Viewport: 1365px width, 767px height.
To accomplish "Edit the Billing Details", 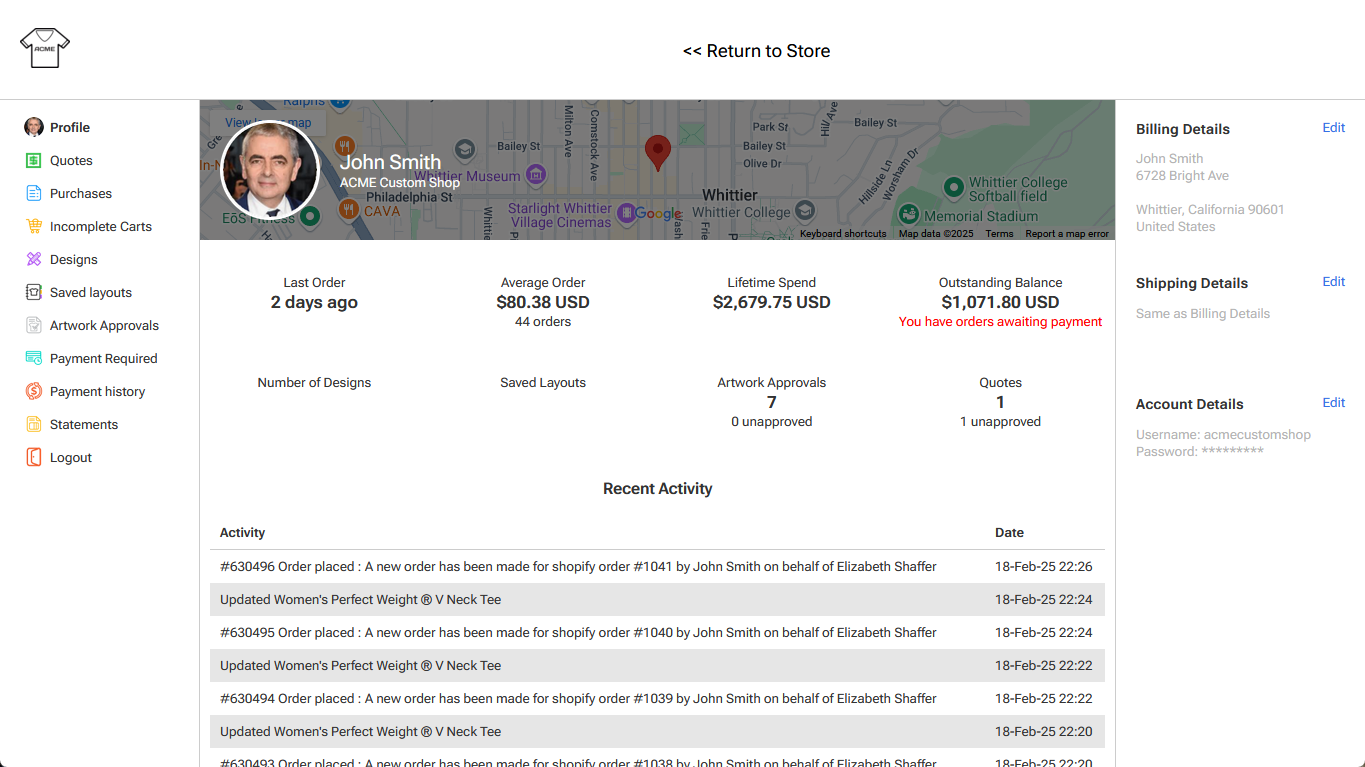I will 1333,128.
